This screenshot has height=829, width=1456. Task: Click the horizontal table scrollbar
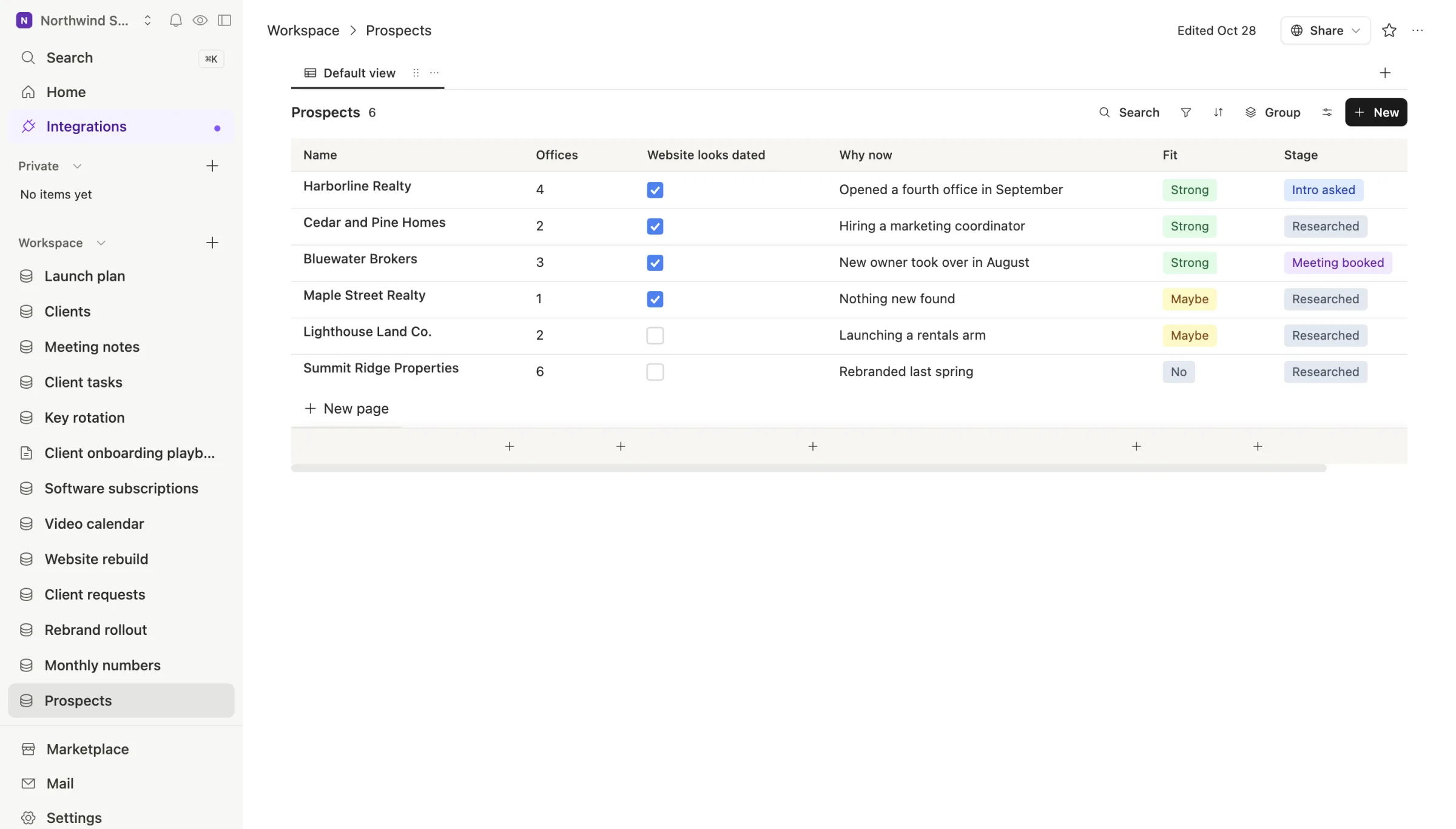[809, 469]
